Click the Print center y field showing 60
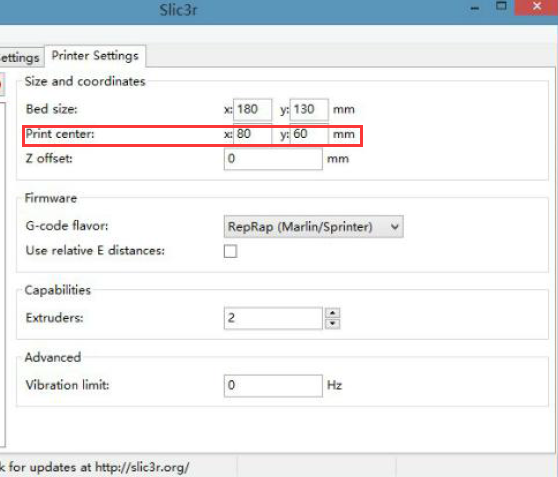Image resolution: width=558 pixels, height=477 pixels. (x=309, y=134)
